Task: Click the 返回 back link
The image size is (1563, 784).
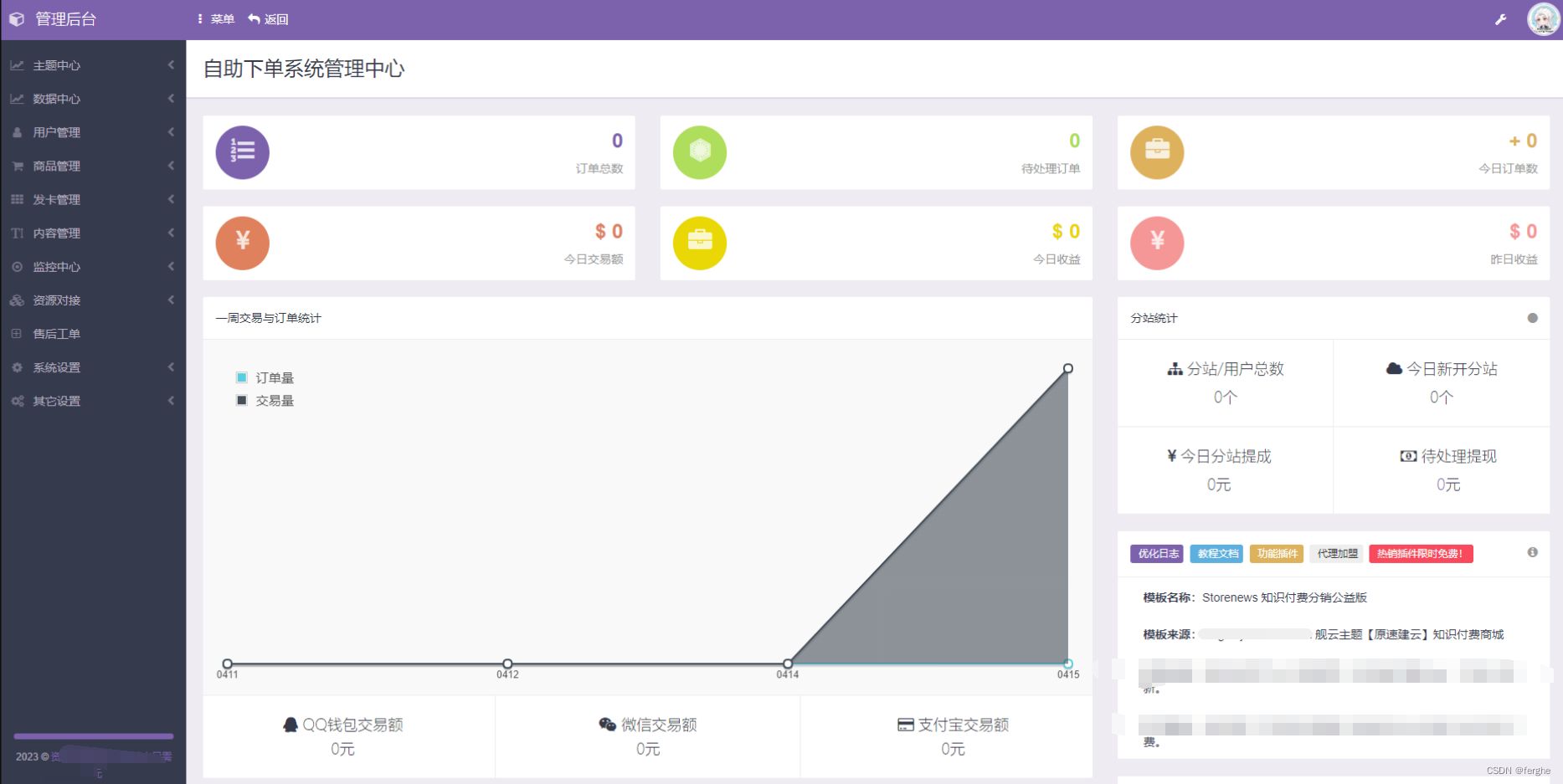Action: click(x=276, y=18)
